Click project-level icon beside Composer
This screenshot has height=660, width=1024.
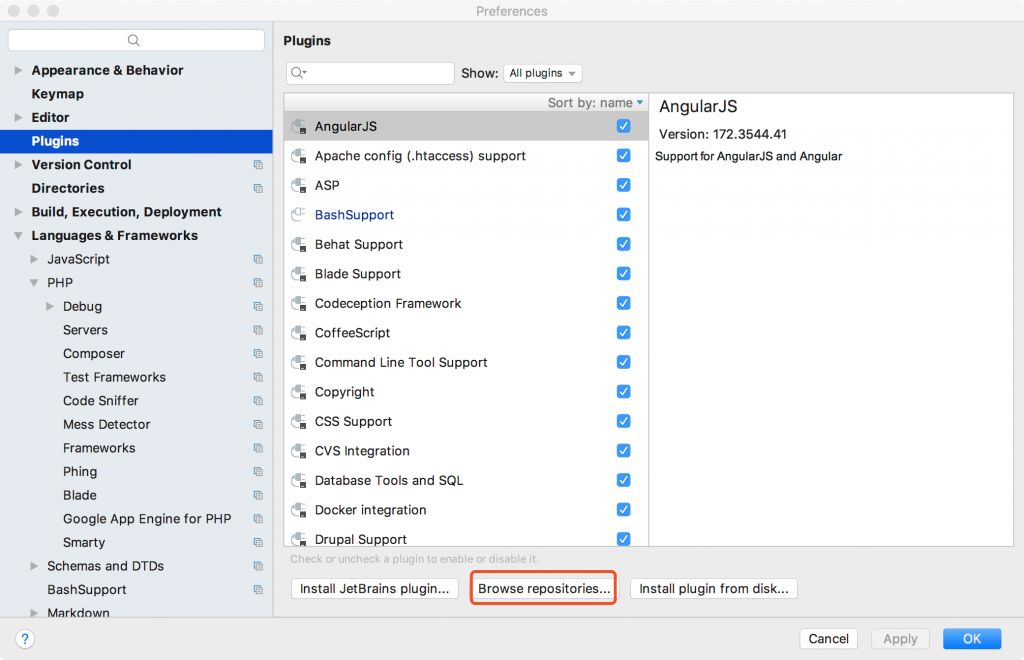(258, 353)
